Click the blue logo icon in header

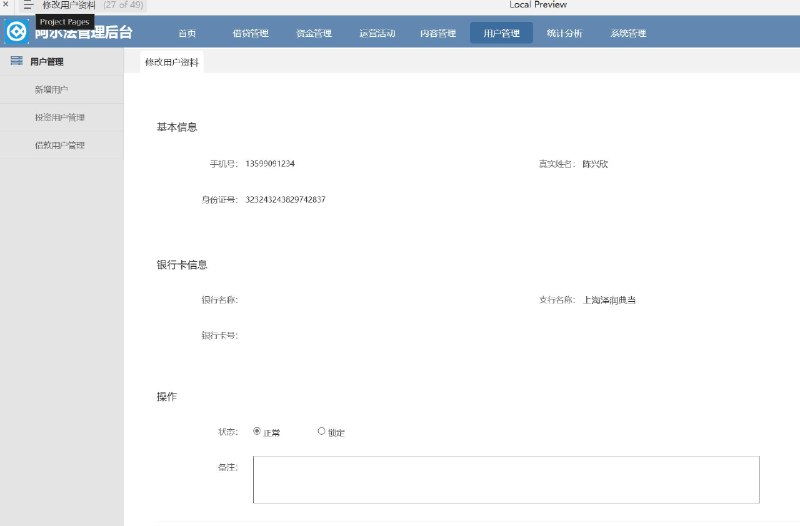point(16,32)
